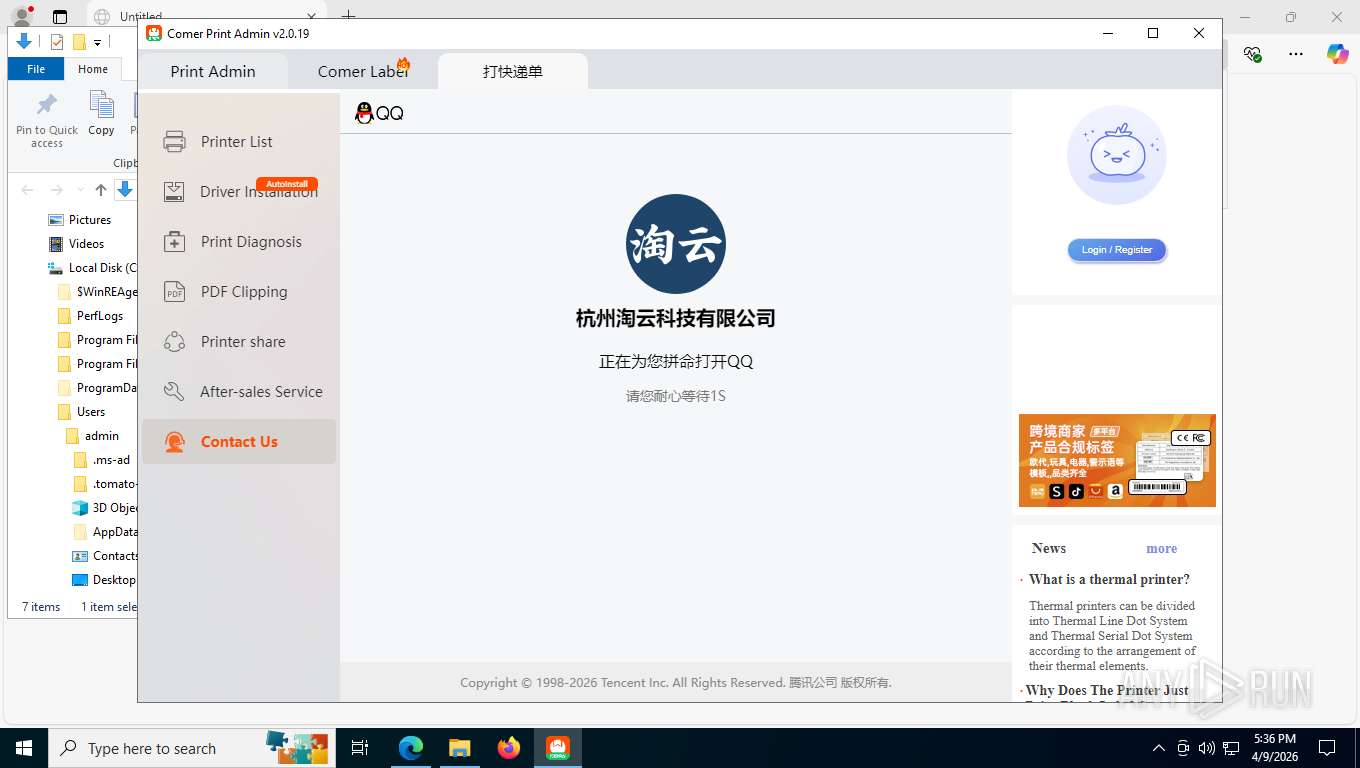Viewport: 1360px width, 768px height.
Task: Select the admin folder in Explorer
Action: point(101,436)
